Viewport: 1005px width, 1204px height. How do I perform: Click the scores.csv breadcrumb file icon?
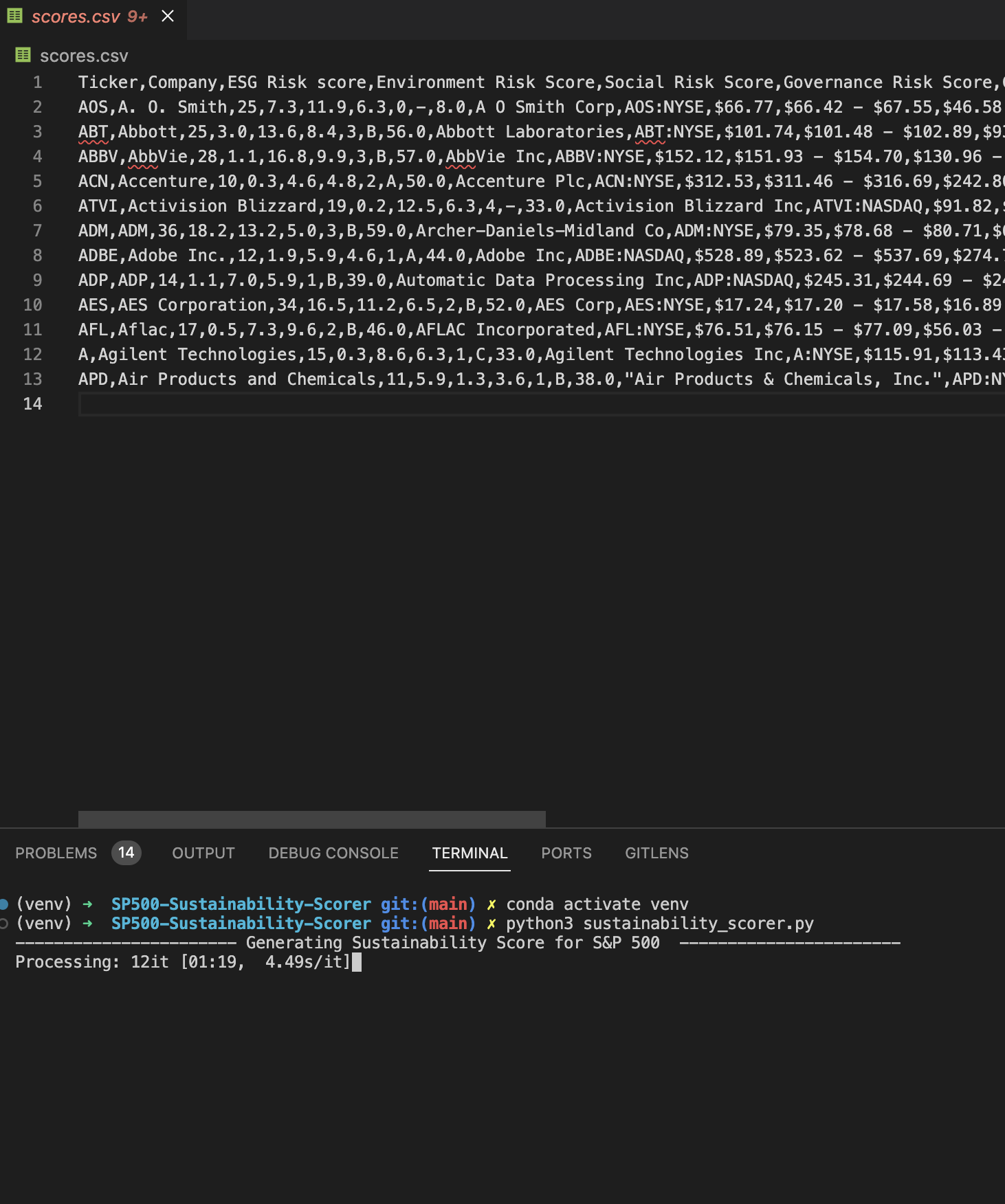(23, 55)
